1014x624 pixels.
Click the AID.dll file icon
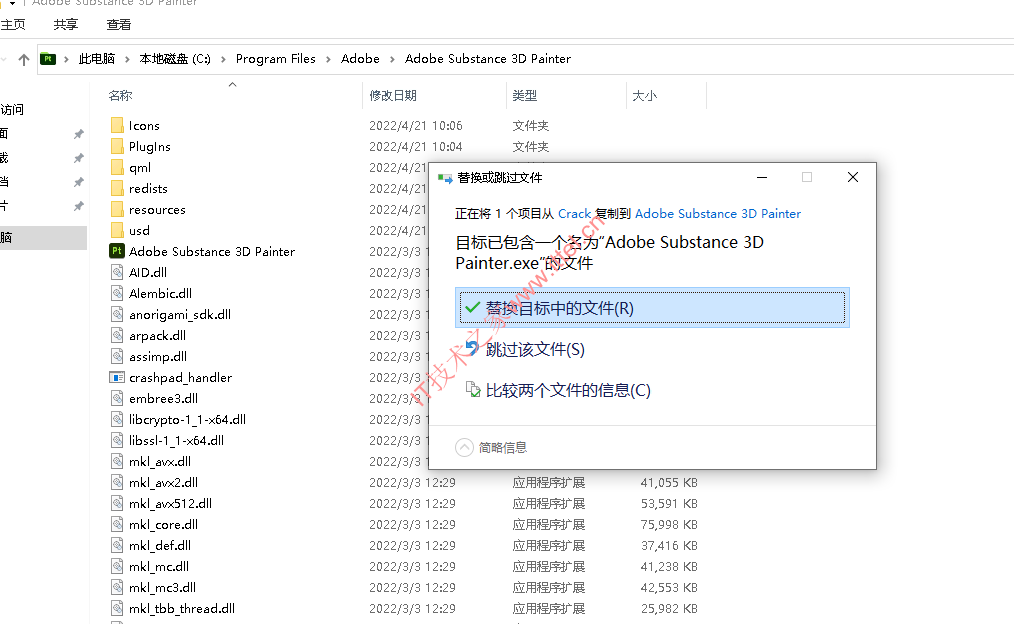tap(117, 273)
